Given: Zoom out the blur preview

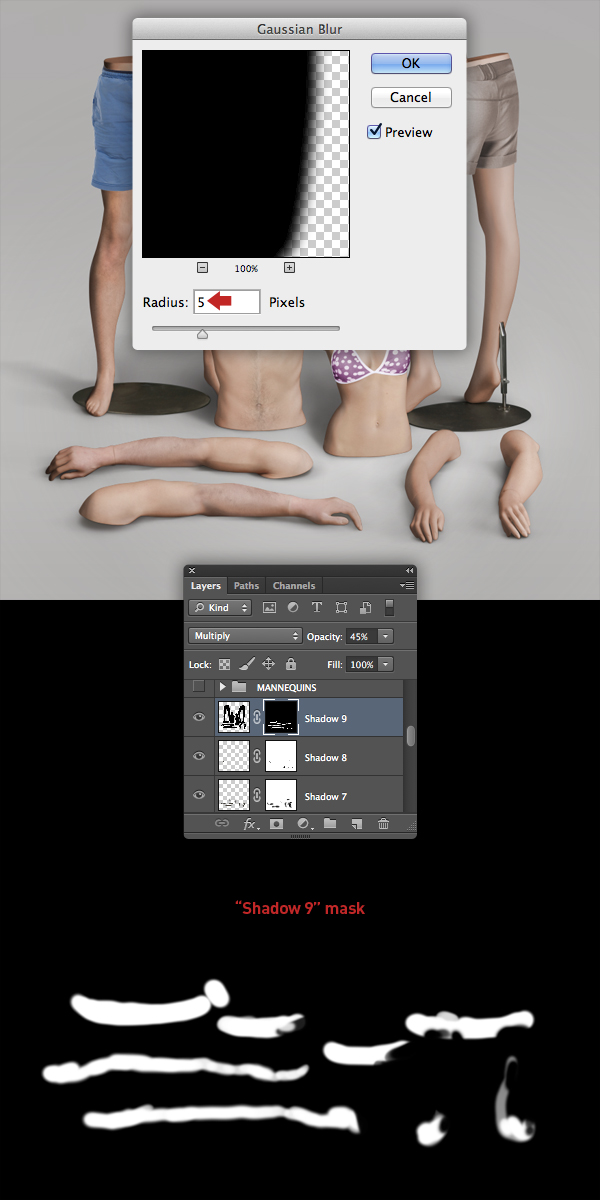Looking at the screenshot, I should 202,267.
